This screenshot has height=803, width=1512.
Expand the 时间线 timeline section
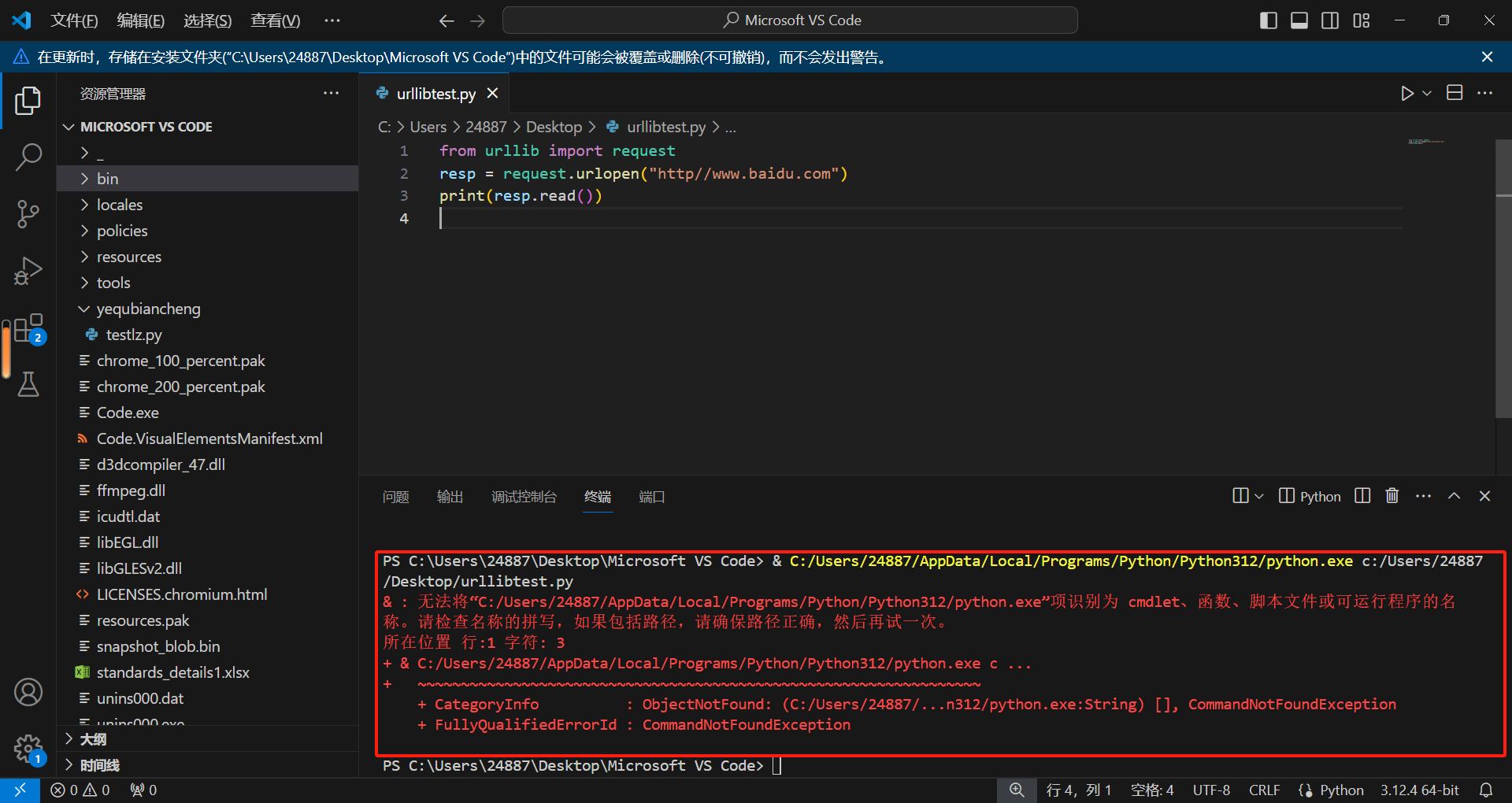point(207,765)
